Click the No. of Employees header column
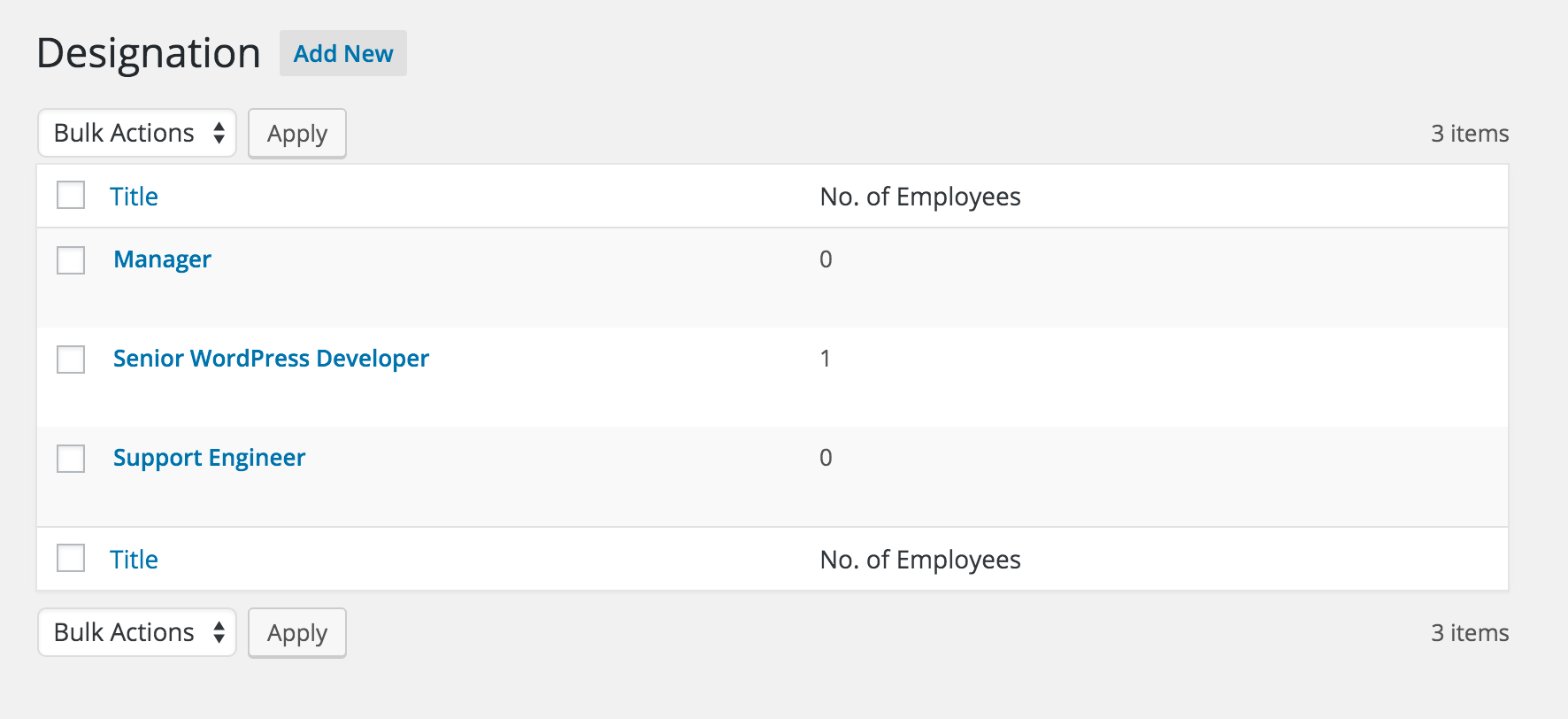Viewport: 1568px width, 719px height. [x=920, y=197]
